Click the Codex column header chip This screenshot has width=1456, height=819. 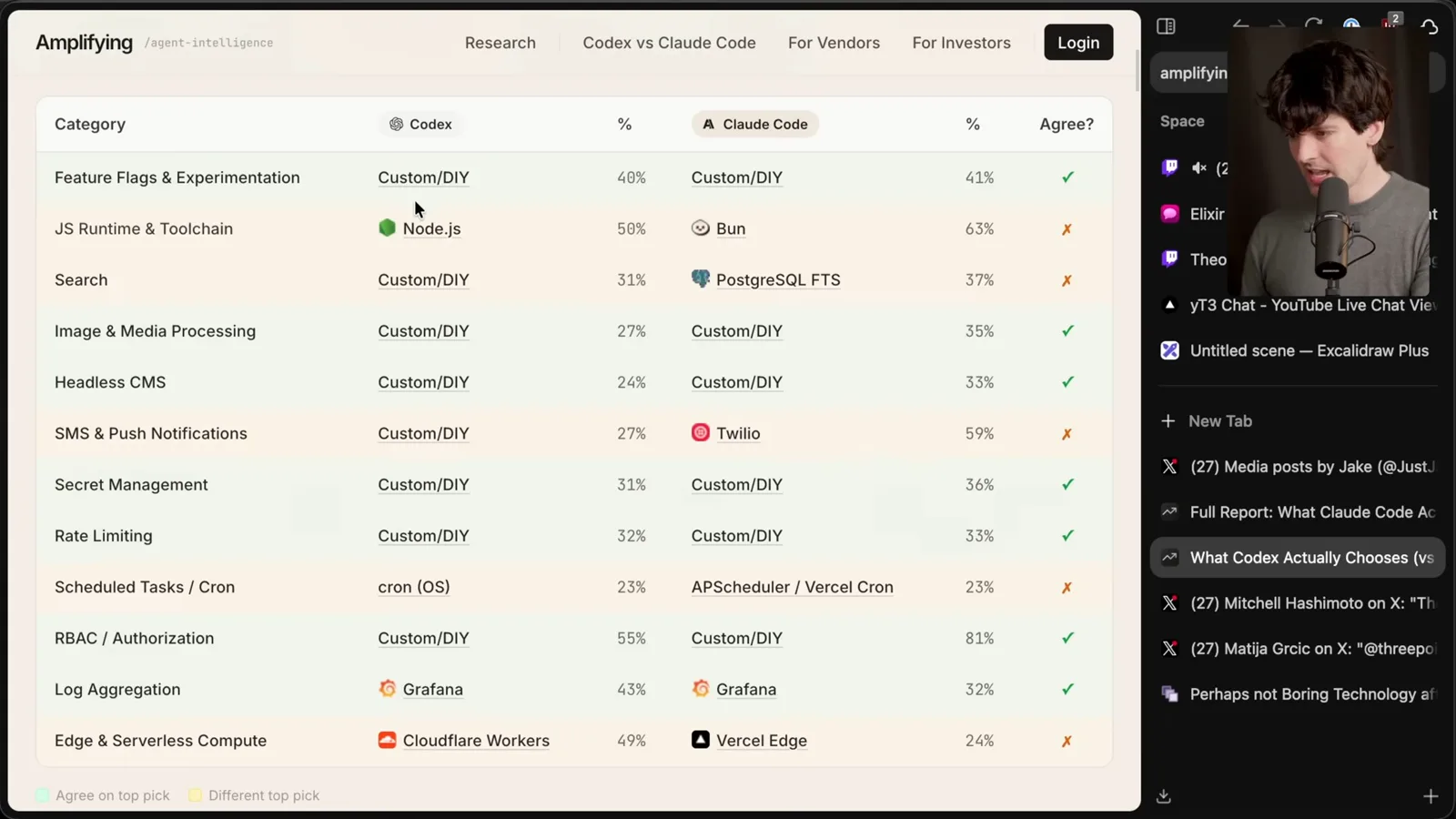(420, 124)
